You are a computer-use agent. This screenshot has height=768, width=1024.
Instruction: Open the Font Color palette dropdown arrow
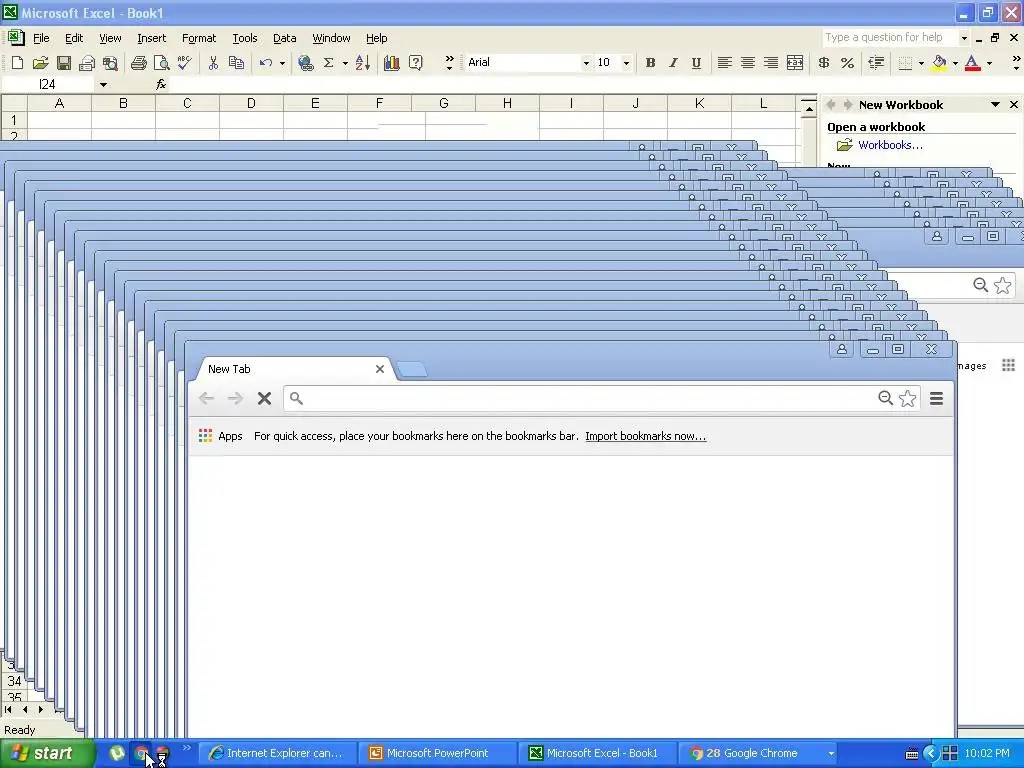pos(989,63)
